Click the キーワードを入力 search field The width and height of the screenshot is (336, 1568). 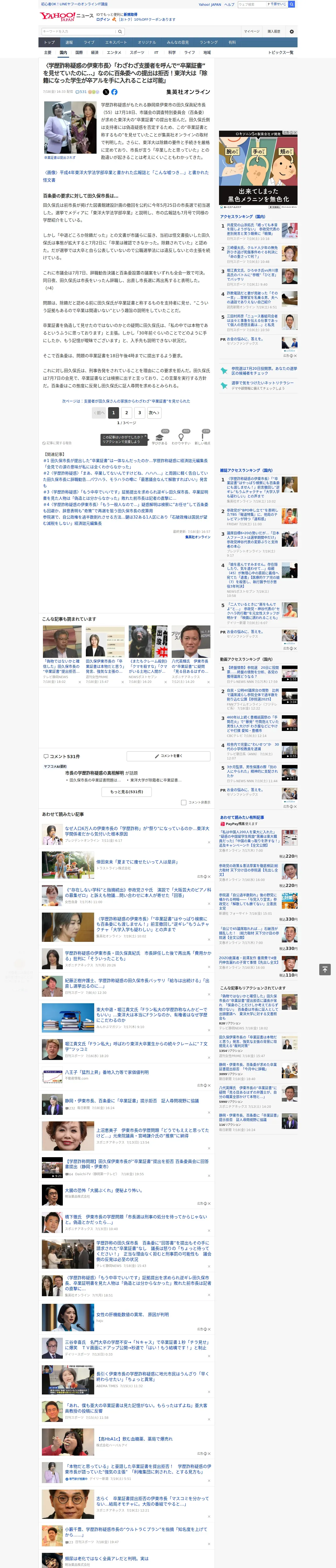(x=79, y=32)
